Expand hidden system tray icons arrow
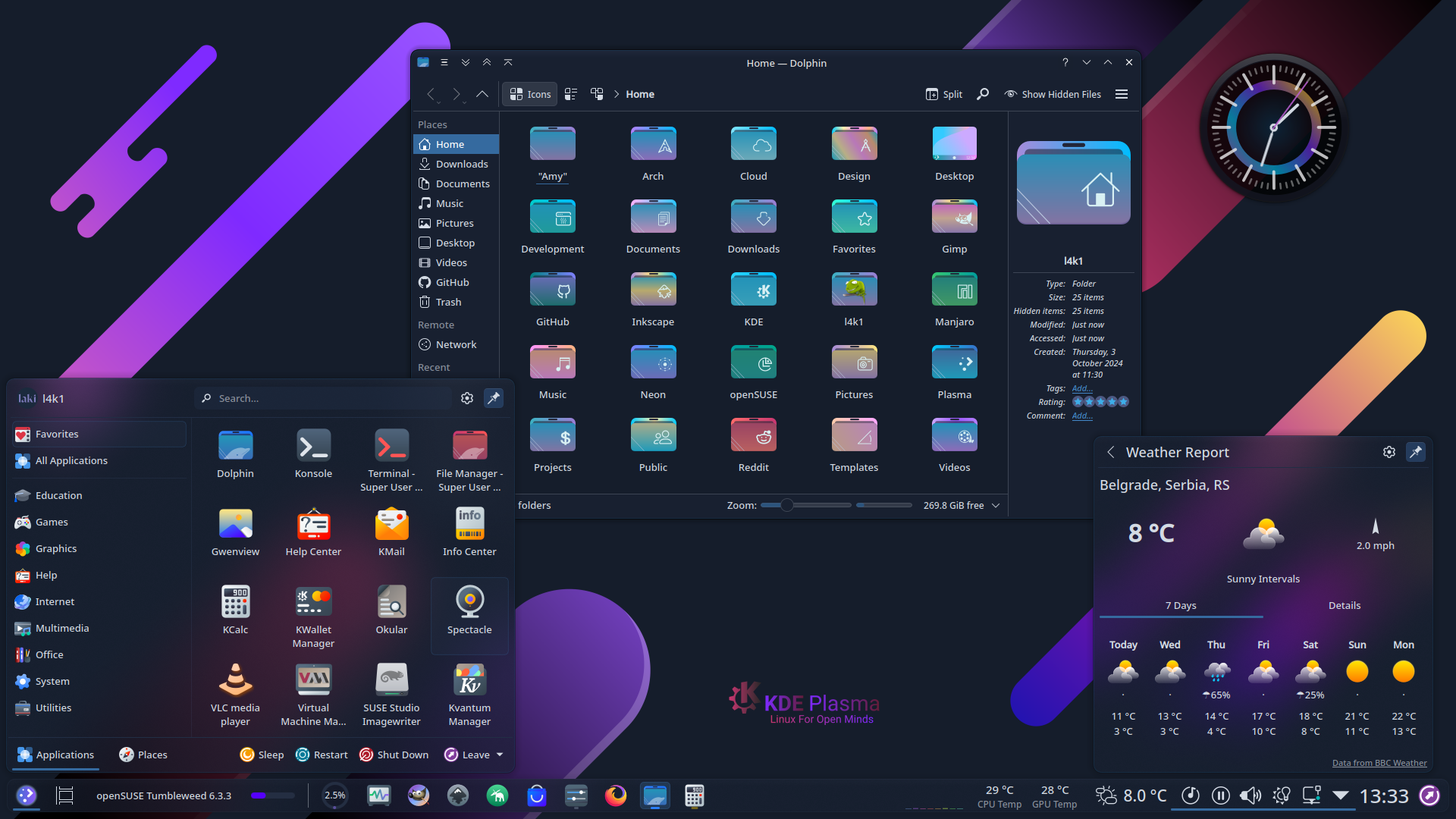This screenshot has height=819, width=1456. (x=1341, y=795)
